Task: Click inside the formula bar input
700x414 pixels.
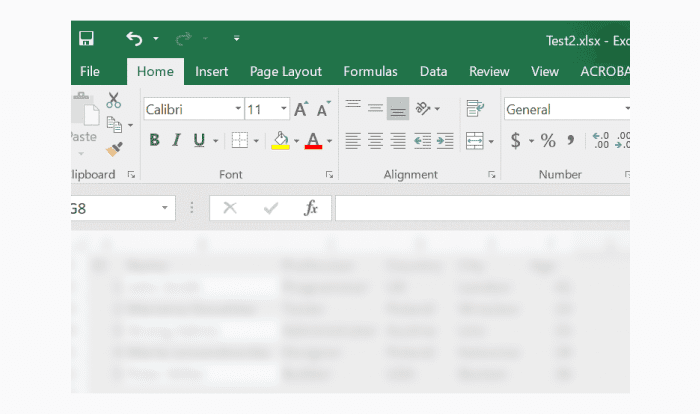Action: tap(480, 208)
